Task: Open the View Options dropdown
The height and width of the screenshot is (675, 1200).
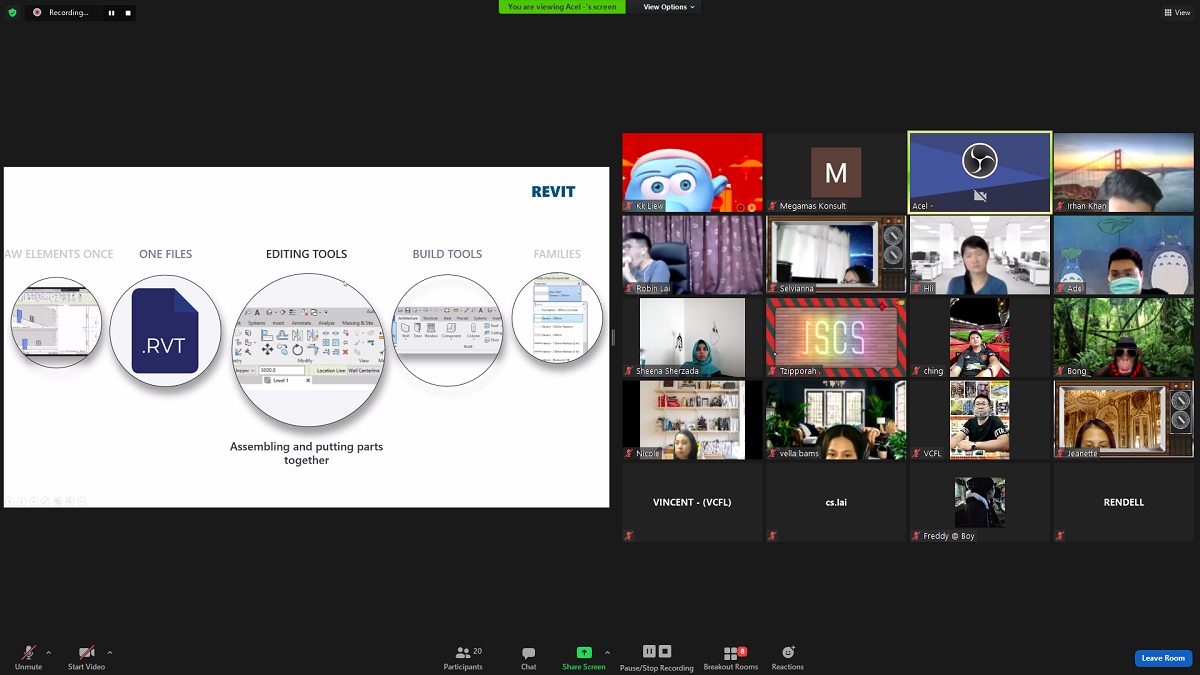Action: 669,7
